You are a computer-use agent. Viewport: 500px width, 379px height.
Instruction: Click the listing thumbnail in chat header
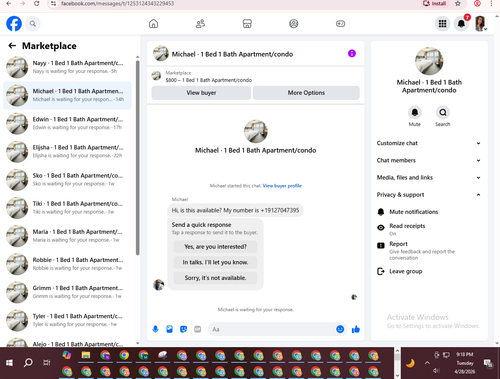tap(161, 53)
